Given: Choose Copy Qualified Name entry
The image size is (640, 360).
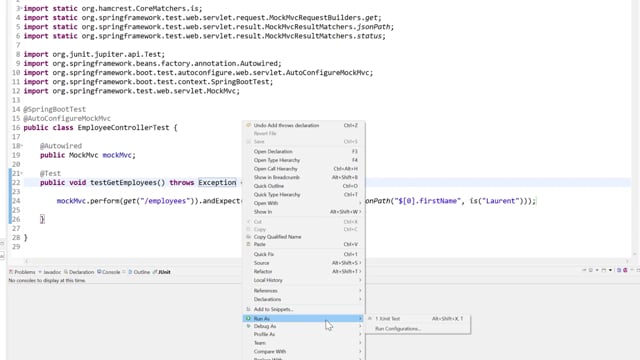Looking at the screenshot, I should tap(304, 237).
